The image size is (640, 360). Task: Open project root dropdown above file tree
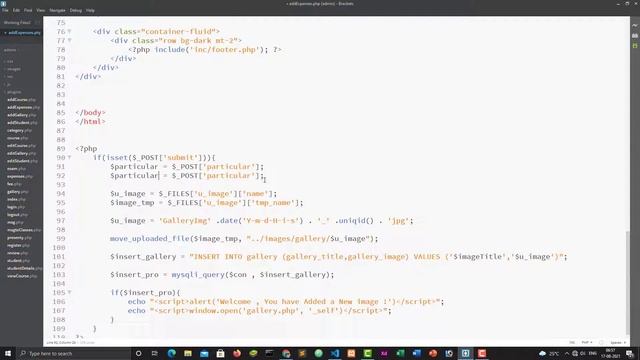(x=10, y=50)
